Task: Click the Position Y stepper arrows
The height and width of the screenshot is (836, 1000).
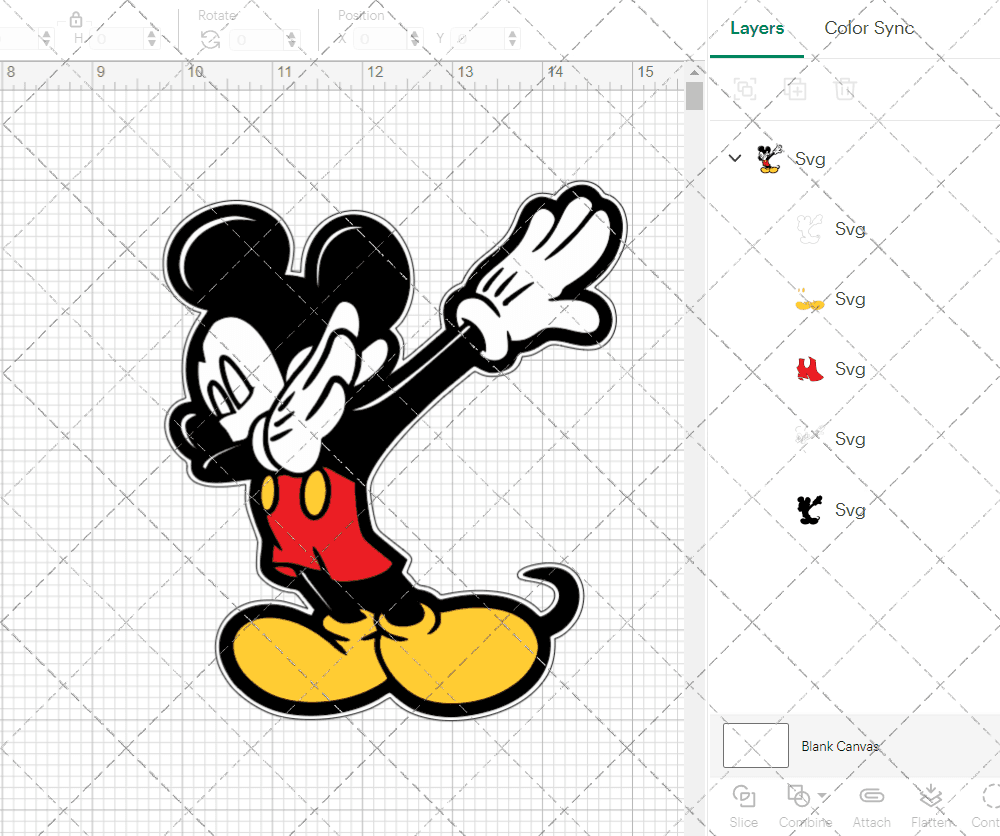Action: coord(513,39)
